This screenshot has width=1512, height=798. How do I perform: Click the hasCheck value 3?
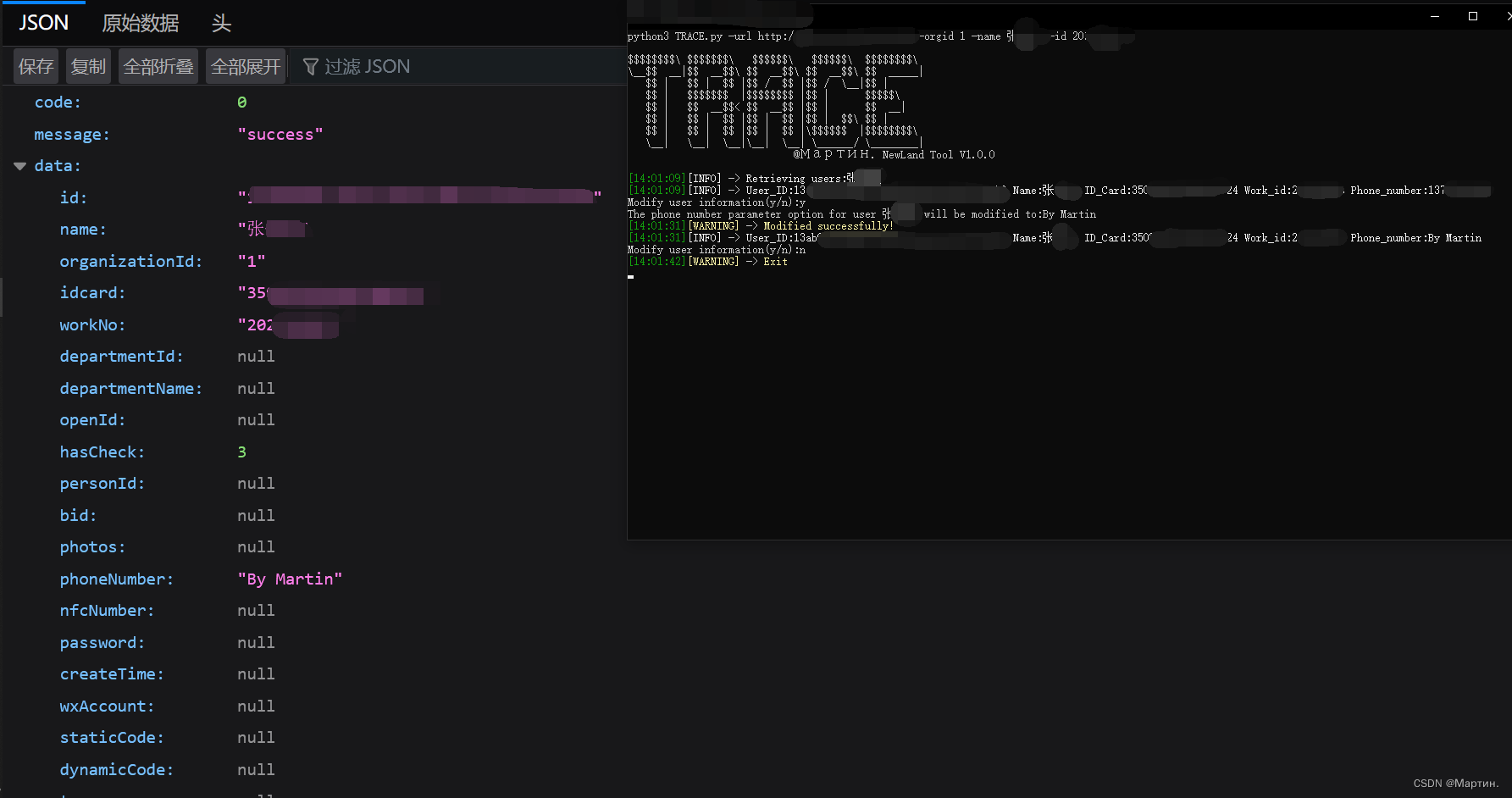click(242, 452)
